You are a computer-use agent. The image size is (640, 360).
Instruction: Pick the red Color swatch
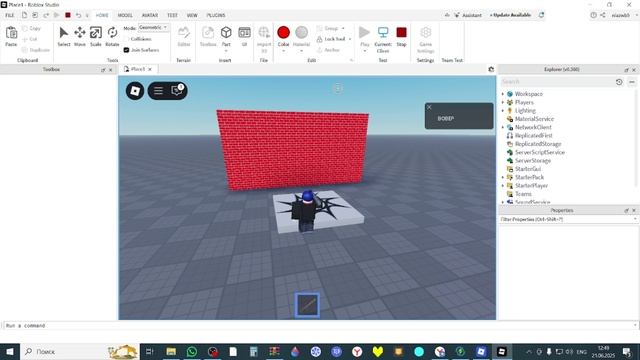(283, 32)
